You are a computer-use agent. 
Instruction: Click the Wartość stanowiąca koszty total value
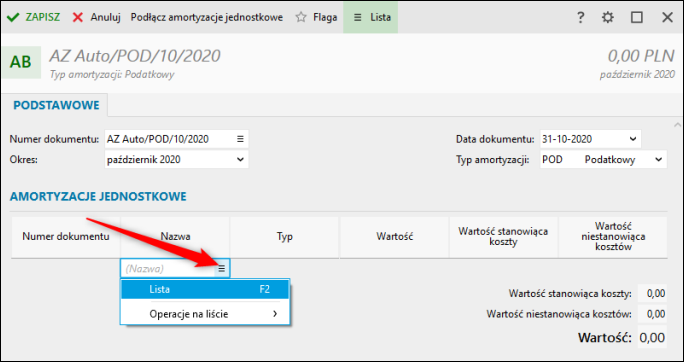(x=652, y=294)
